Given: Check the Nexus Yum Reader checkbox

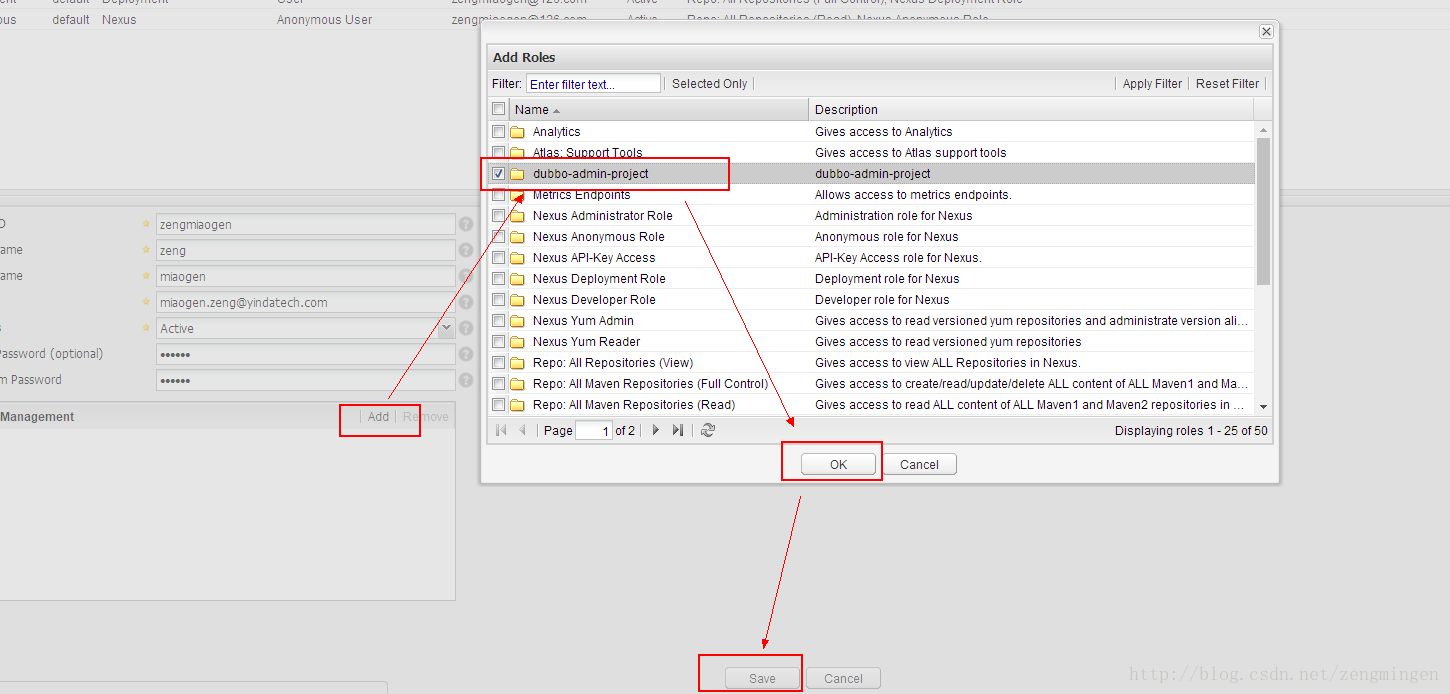Looking at the screenshot, I should pyautogui.click(x=499, y=341).
